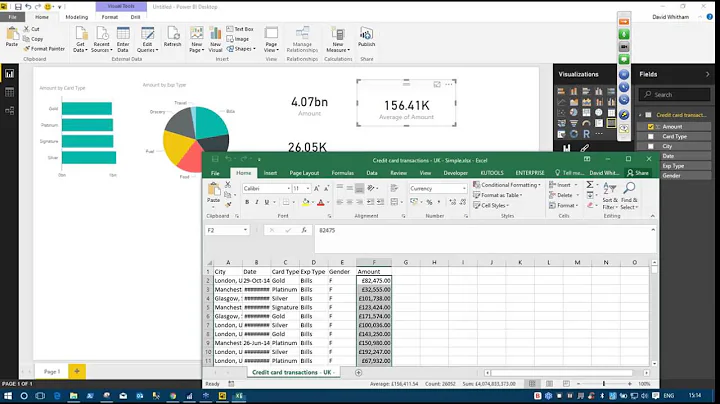The image size is (720, 404).
Task: Click the Excel formula bar value 82475
Action: tap(327, 230)
